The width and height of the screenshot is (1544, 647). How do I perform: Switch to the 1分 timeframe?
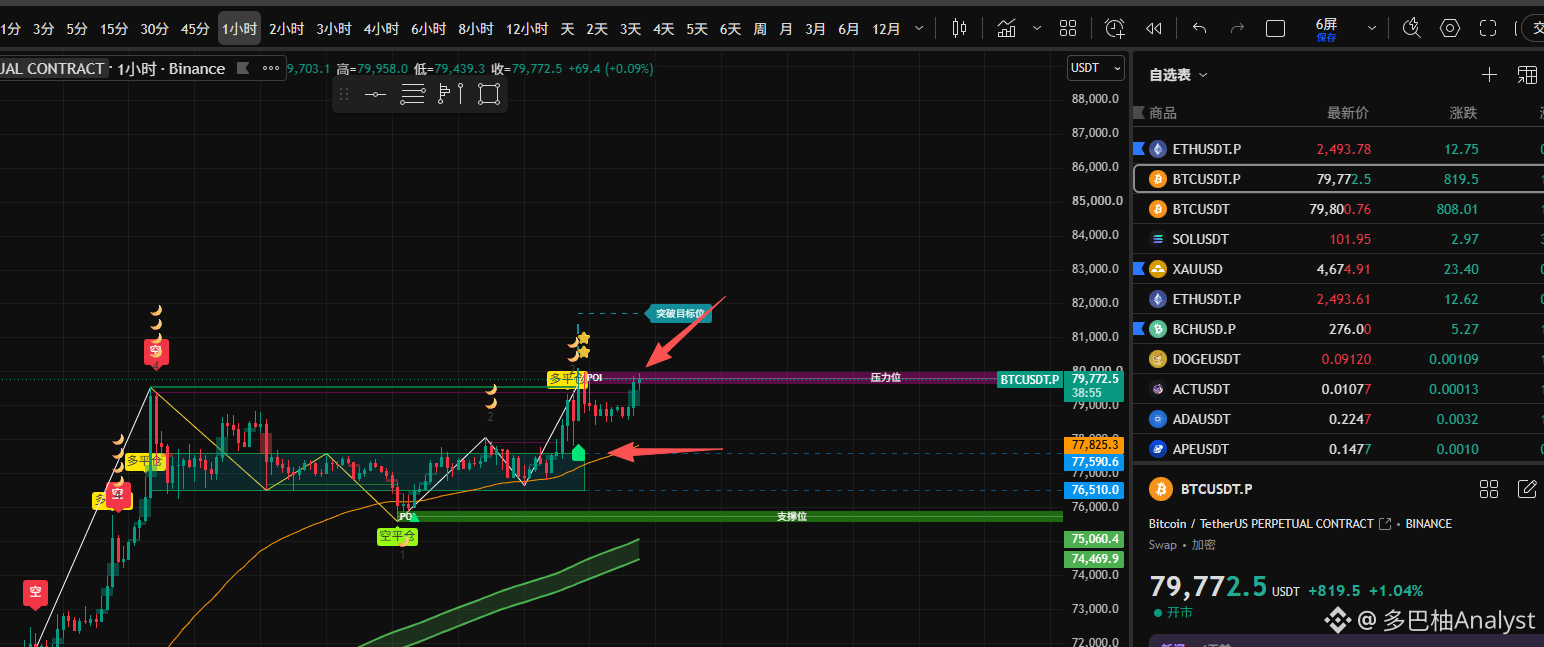10,29
